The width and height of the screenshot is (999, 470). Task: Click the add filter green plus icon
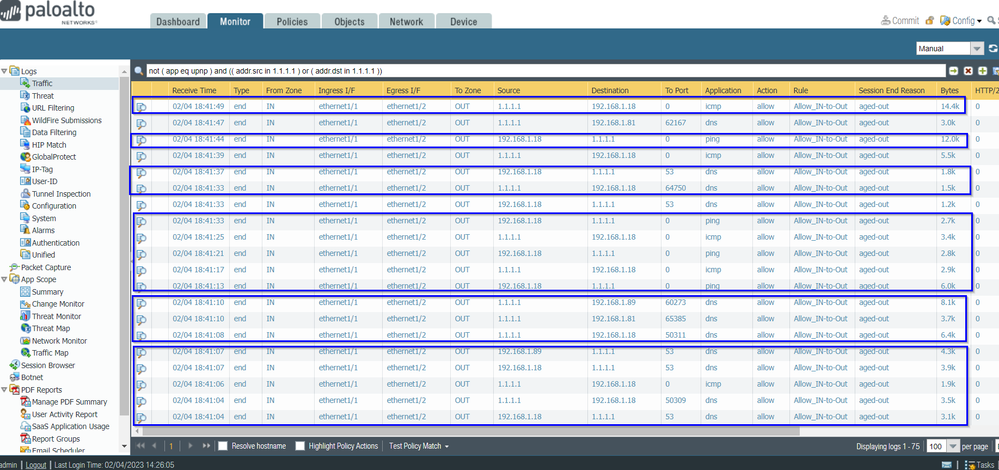(x=983, y=71)
